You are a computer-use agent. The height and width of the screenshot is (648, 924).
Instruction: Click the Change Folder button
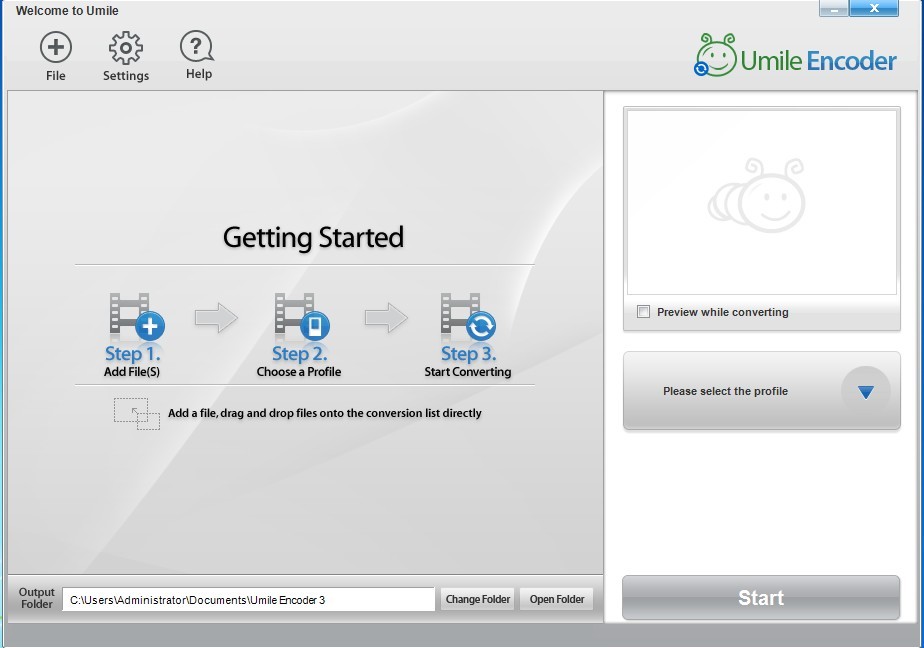tap(478, 599)
